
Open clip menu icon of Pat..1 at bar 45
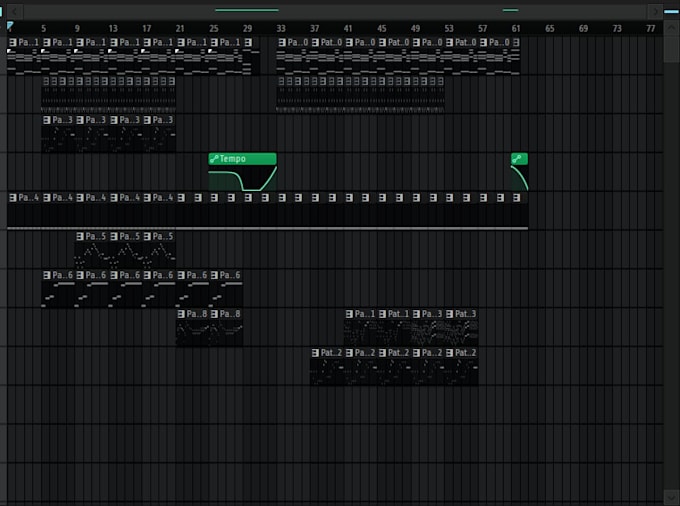(382, 314)
